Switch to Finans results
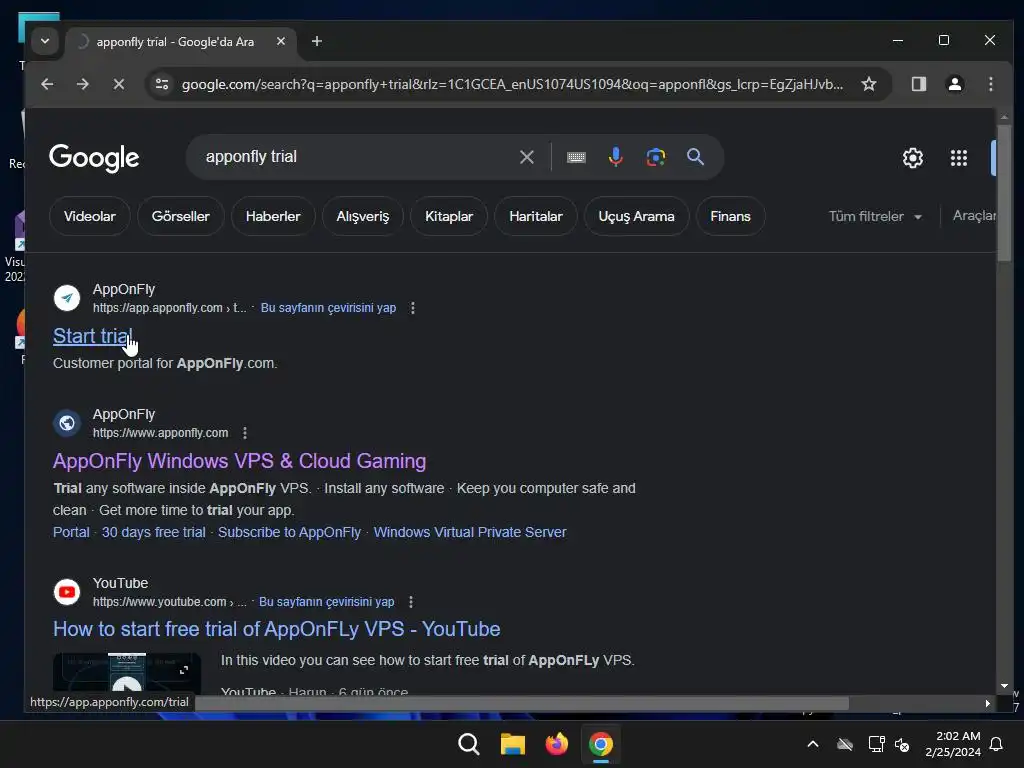The image size is (1024, 768). [x=730, y=216]
